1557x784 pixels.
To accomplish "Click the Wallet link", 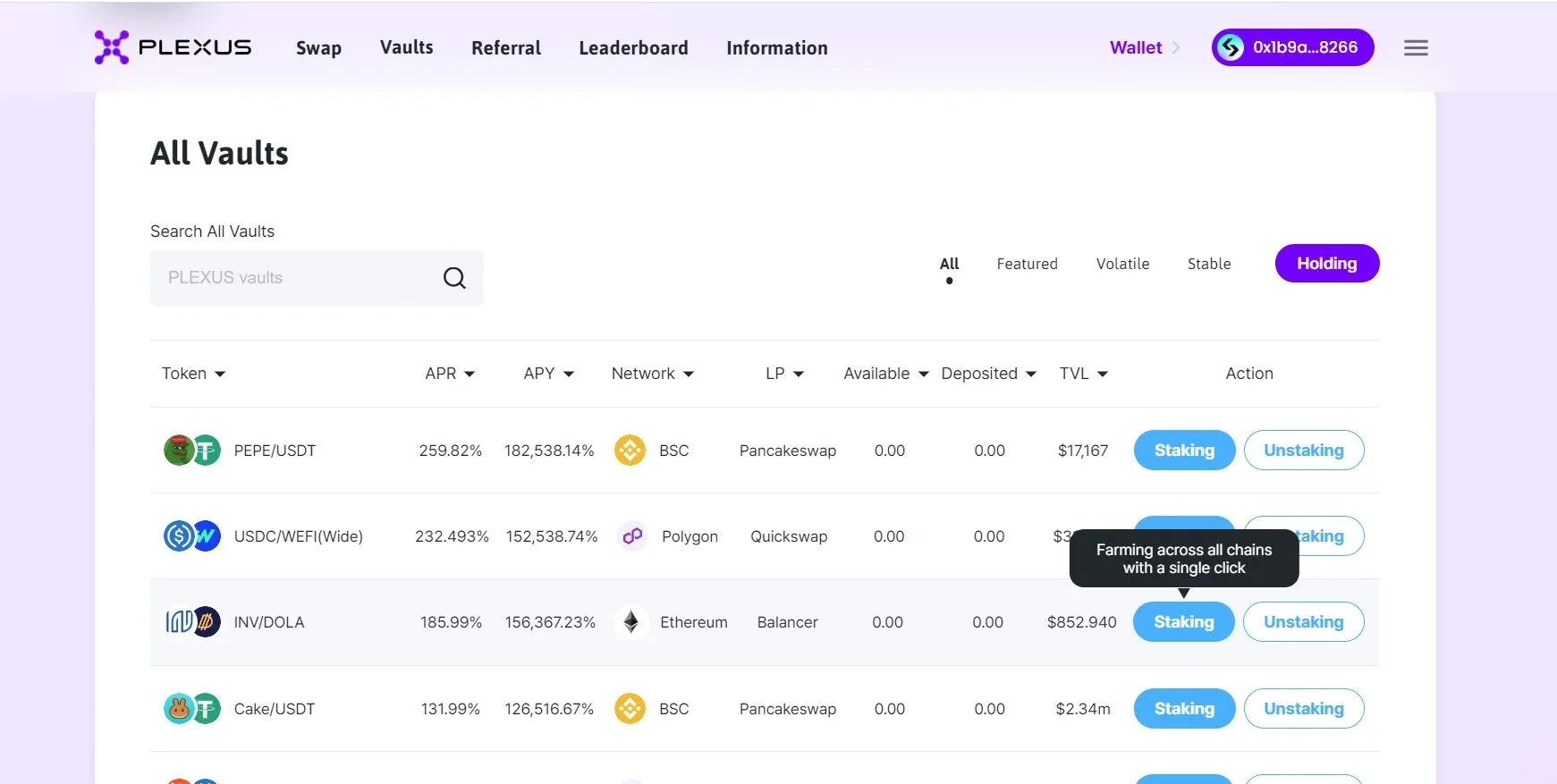I will 1136,48.
